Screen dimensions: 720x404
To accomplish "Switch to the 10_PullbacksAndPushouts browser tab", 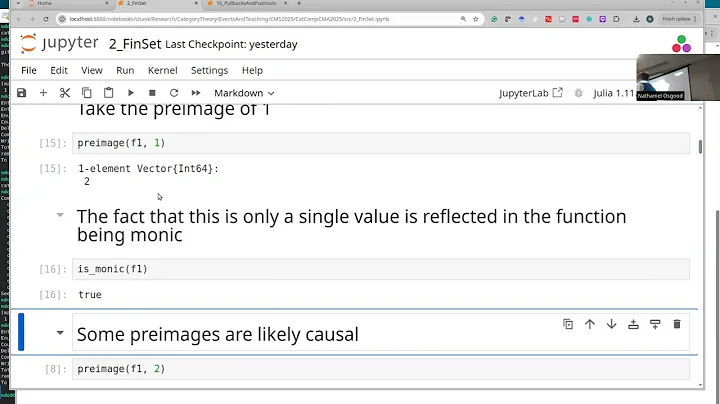I will 246,3.
